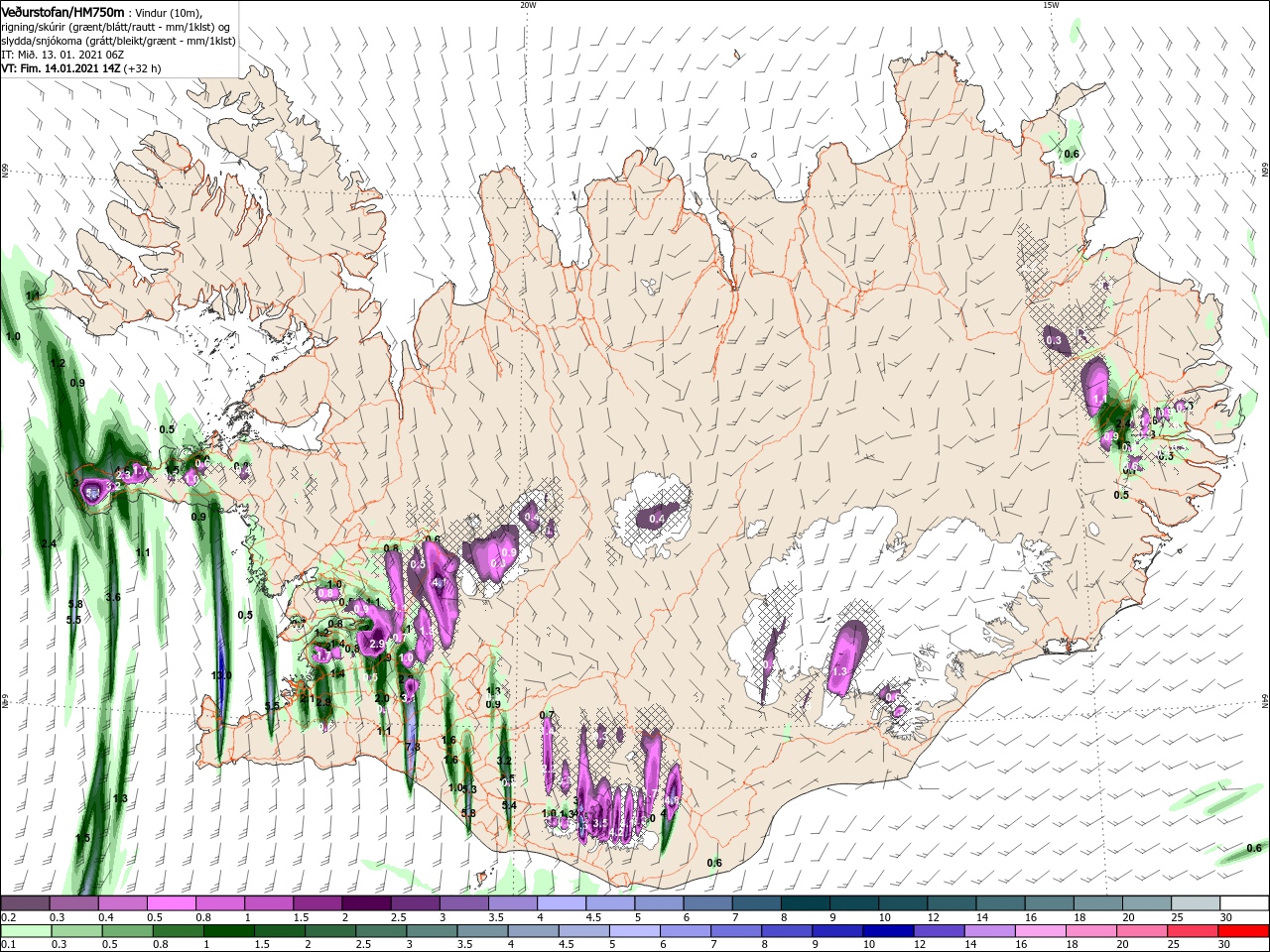Click the white 30 swatch in the snow legend
Screen dimensions: 1270x952
[1243, 903]
